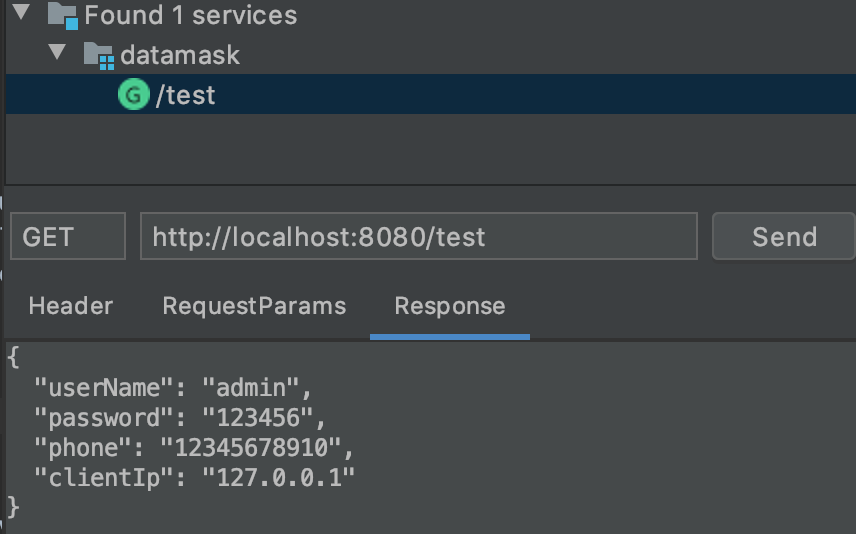Select the datamask label in the tree
Viewport: 856px width, 534px height.
pyautogui.click(x=180, y=55)
